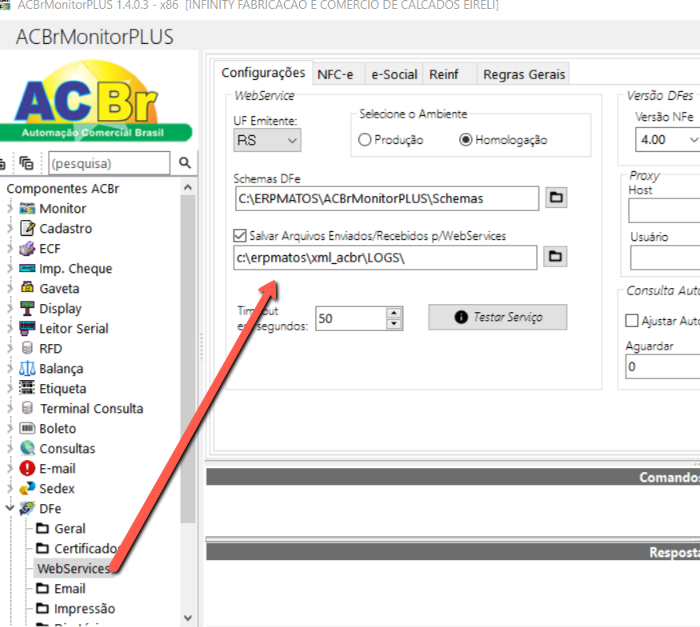Click the LOGS save path field
Viewport: 700px width, 627px height.
pos(385,258)
